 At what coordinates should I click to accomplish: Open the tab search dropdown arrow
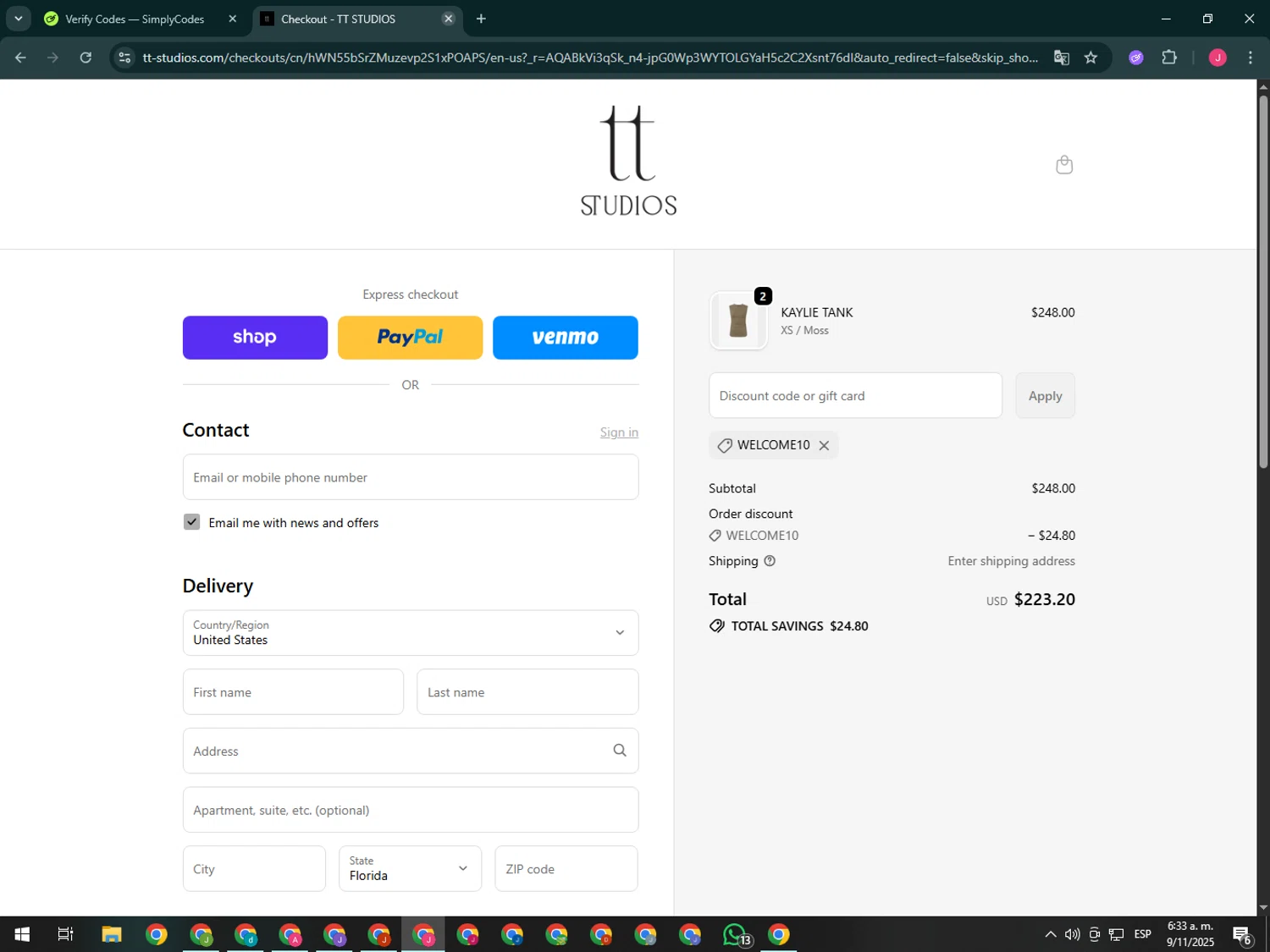[x=18, y=19]
